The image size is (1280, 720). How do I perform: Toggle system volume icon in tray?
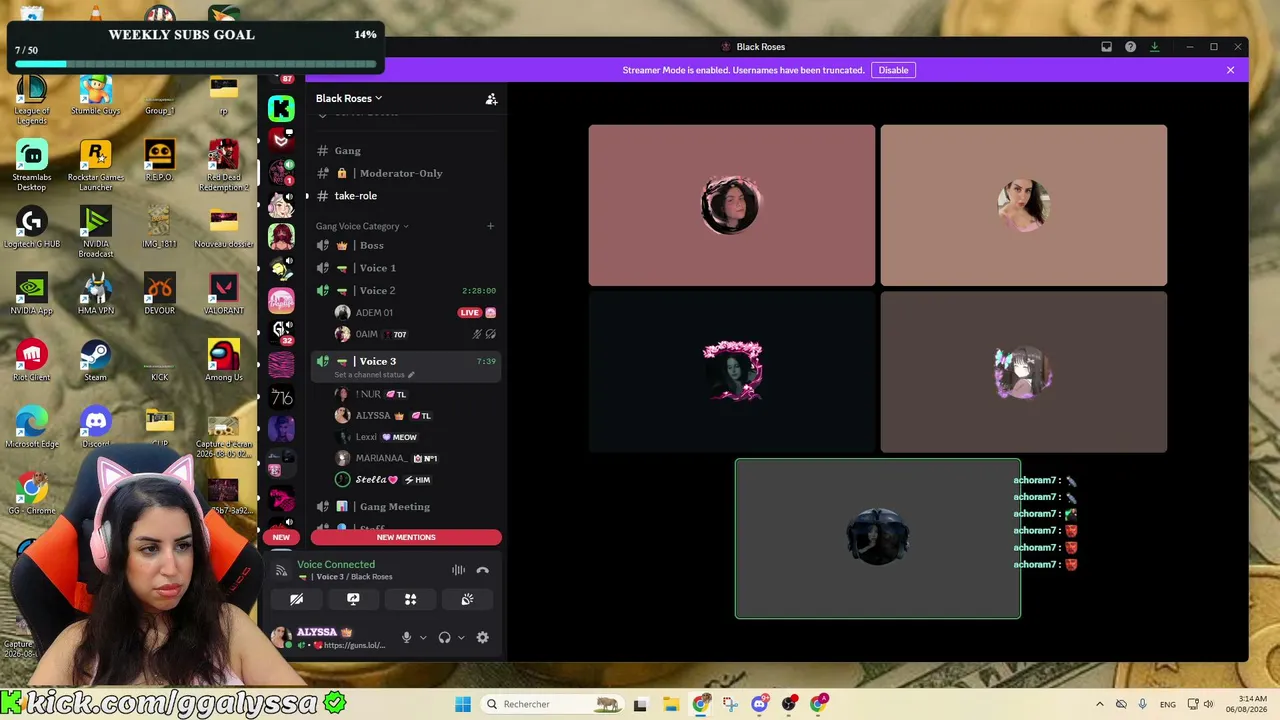[1208, 704]
